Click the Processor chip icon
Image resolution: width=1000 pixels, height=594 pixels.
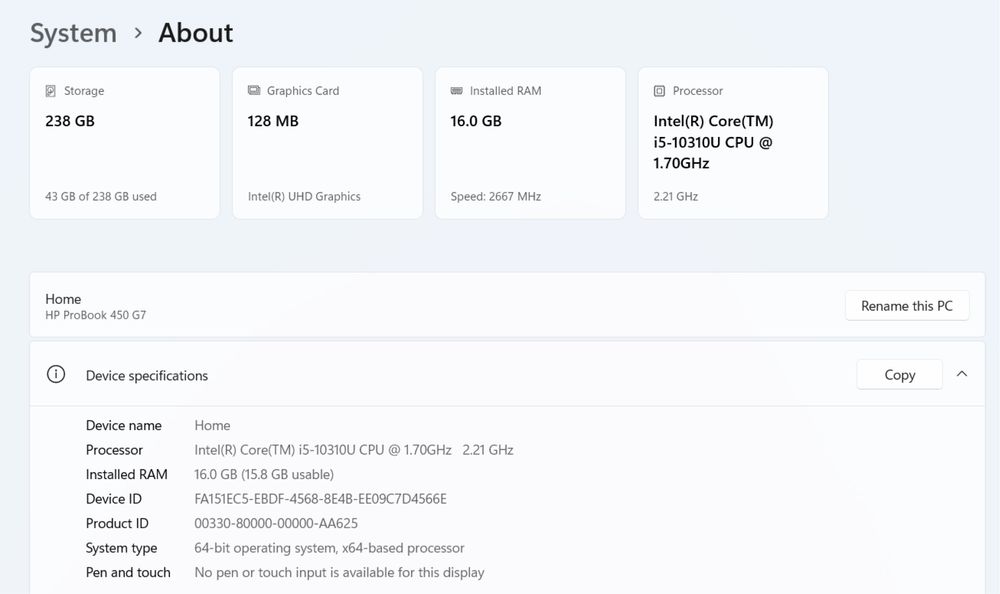[659, 91]
